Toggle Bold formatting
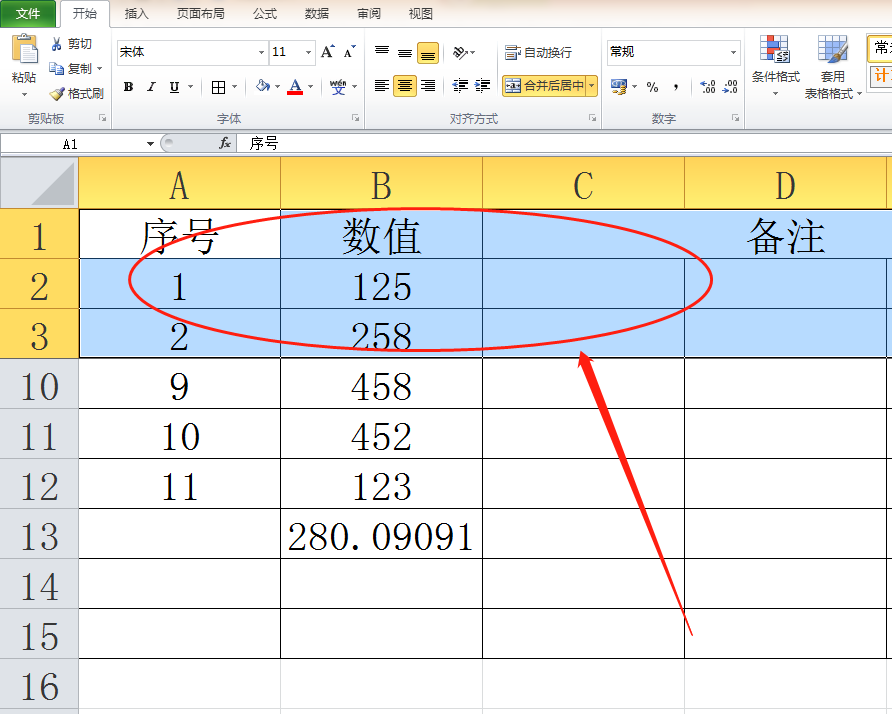892x714 pixels. (x=127, y=88)
